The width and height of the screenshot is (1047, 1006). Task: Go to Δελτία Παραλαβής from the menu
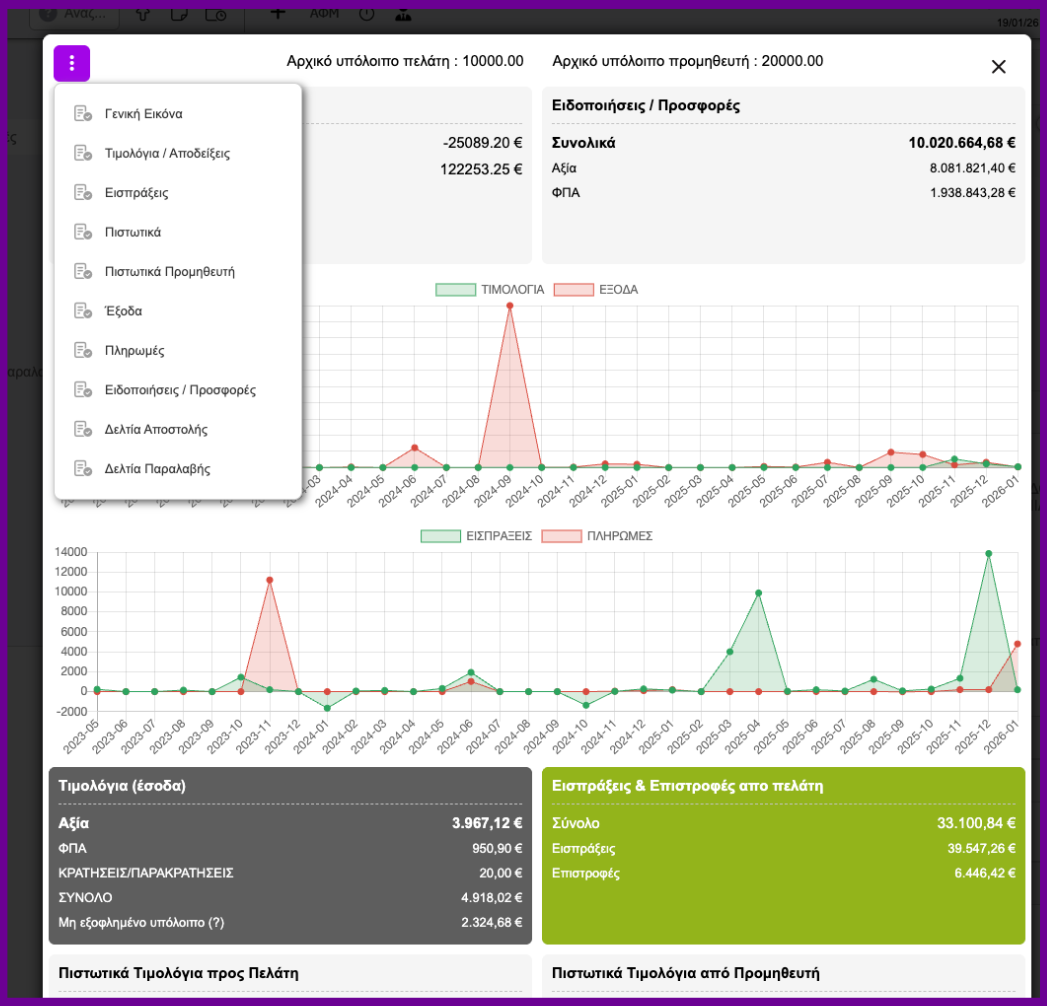pos(157,468)
